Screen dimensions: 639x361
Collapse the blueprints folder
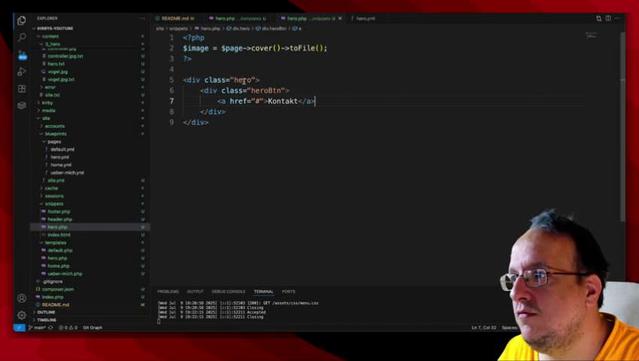[56, 134]
